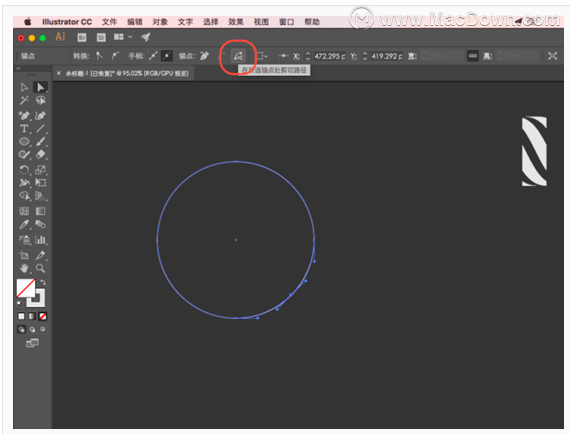Open the 文件 menu
This screenshot has width=570, height=434.
109,22
